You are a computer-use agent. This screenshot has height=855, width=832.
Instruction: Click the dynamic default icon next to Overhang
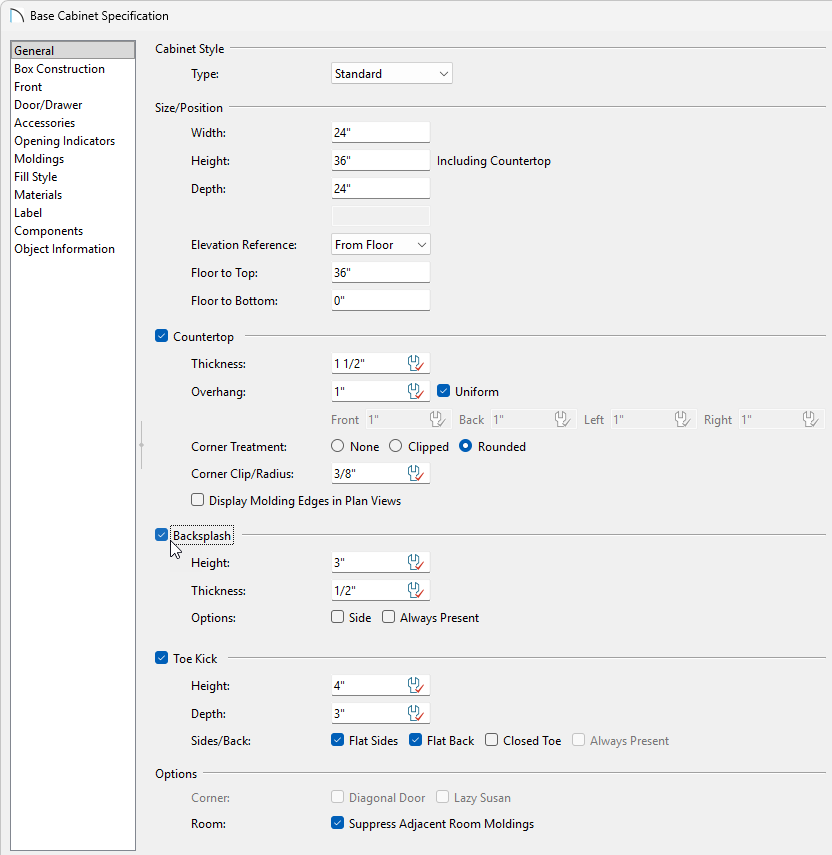click(415, 391)
